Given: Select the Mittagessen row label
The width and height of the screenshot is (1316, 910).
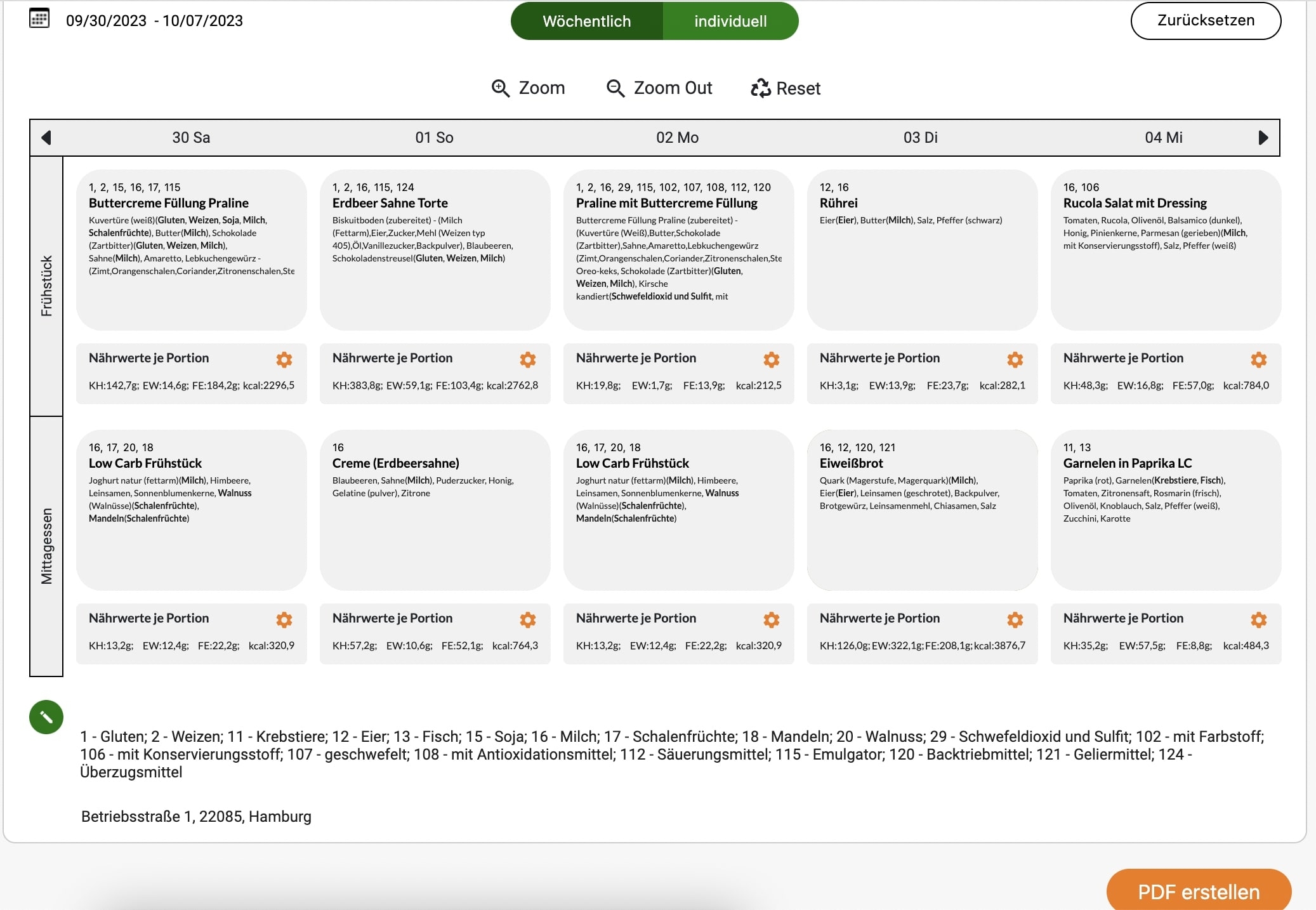Looking at the screenshot, I should [x=46, y=546].
